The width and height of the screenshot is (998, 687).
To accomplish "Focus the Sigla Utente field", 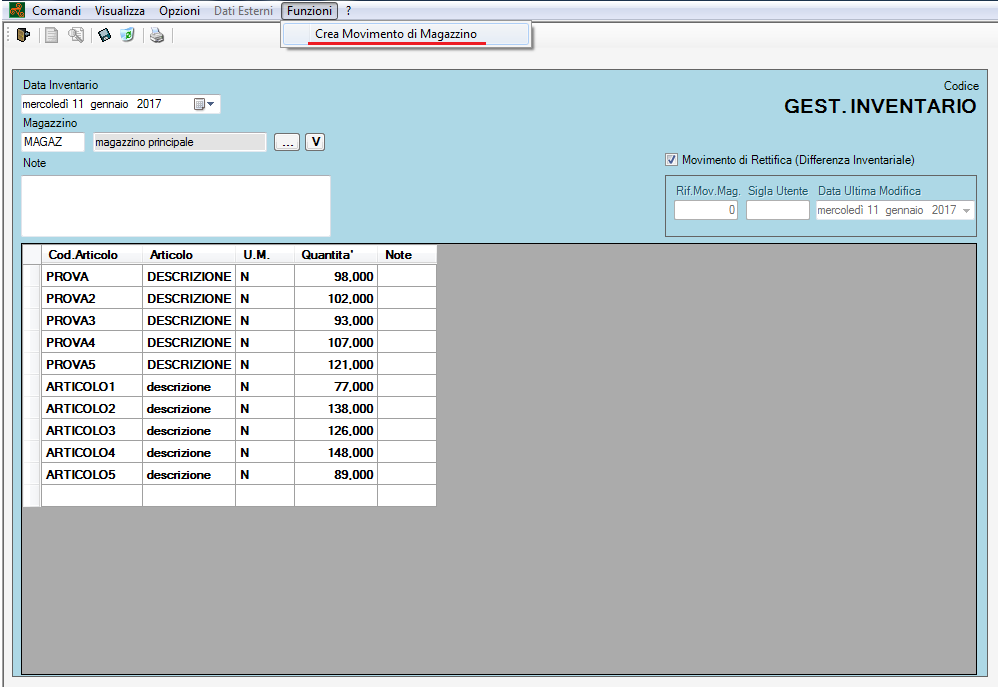I will pyautogui.click(x=777, y=210).
